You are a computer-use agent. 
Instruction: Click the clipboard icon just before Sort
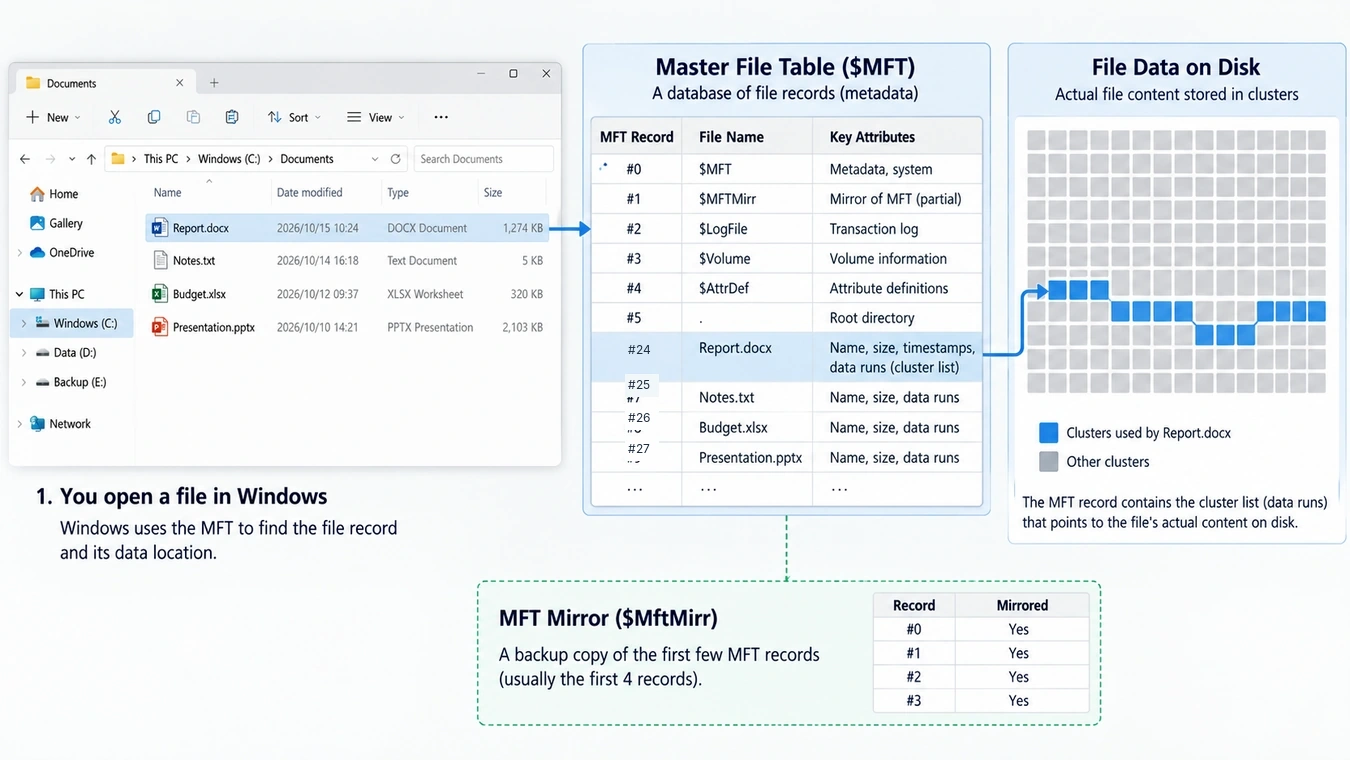click(232, 117)
